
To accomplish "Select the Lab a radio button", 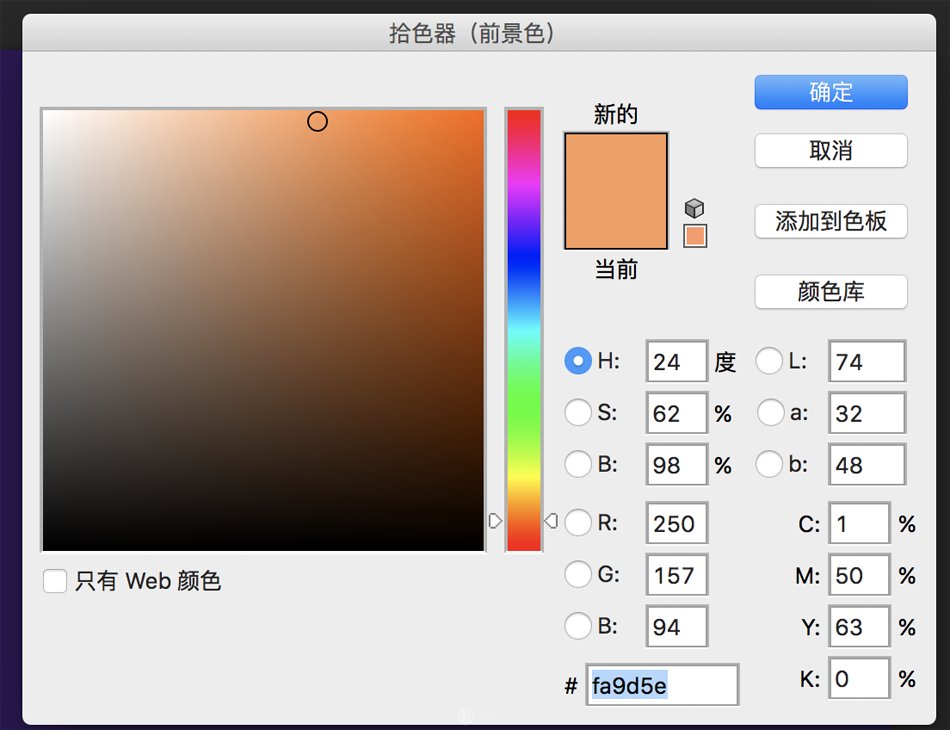I will (x=769, y=413).
